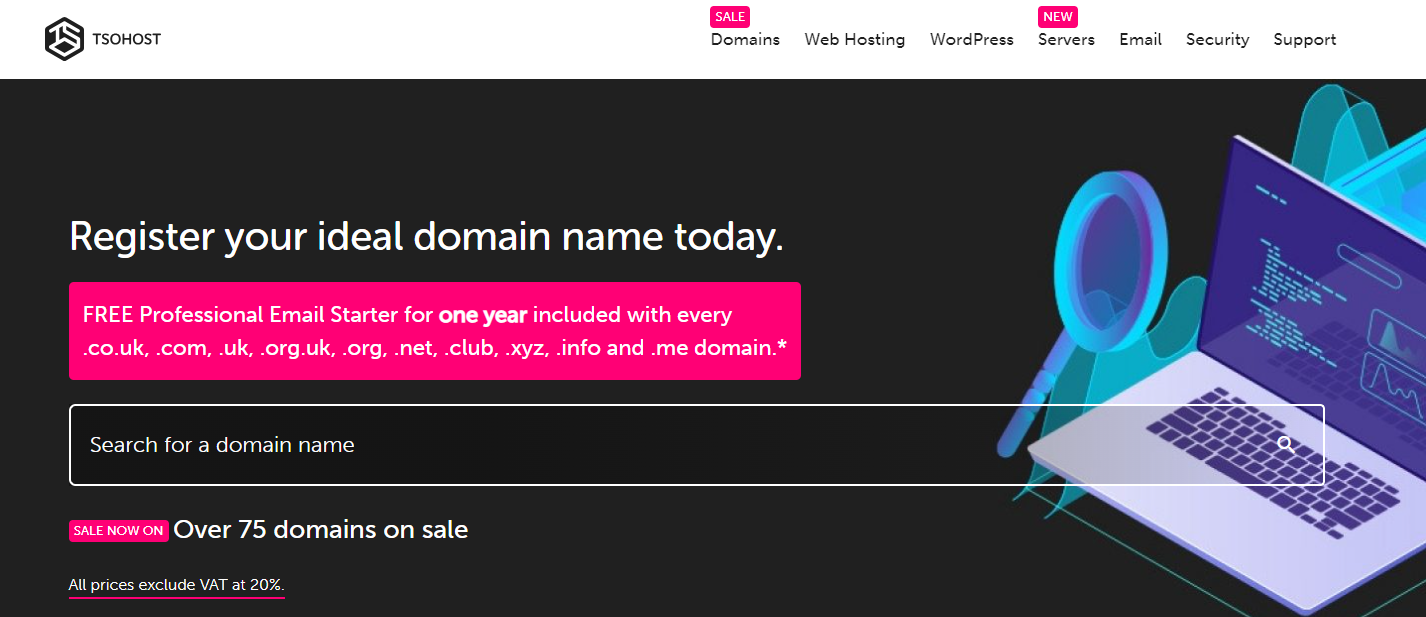
Task: Click the Register your ideal domain heading
Action: (x=426, y=237)
